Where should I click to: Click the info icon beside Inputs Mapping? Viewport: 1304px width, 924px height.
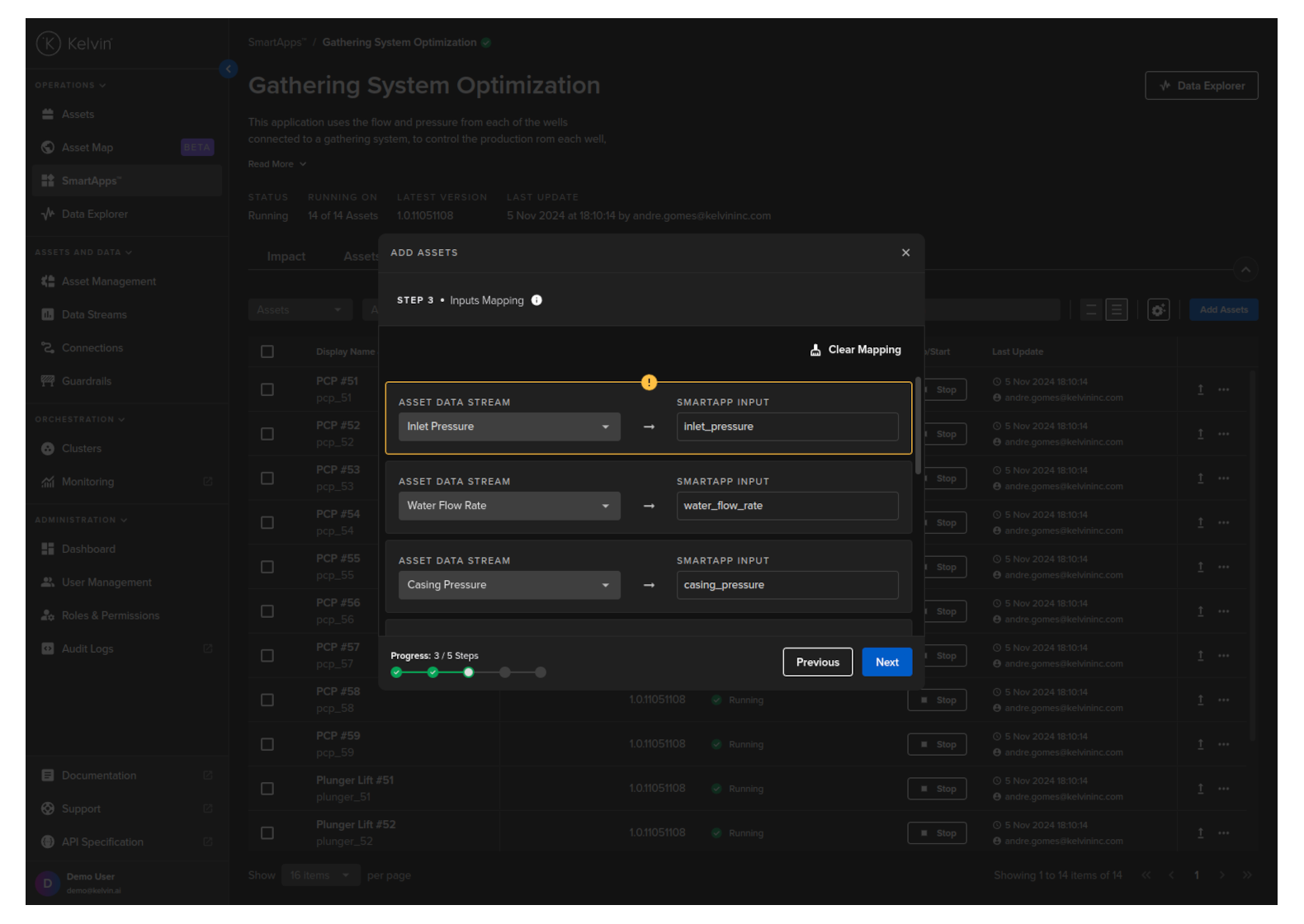point(536,300)
